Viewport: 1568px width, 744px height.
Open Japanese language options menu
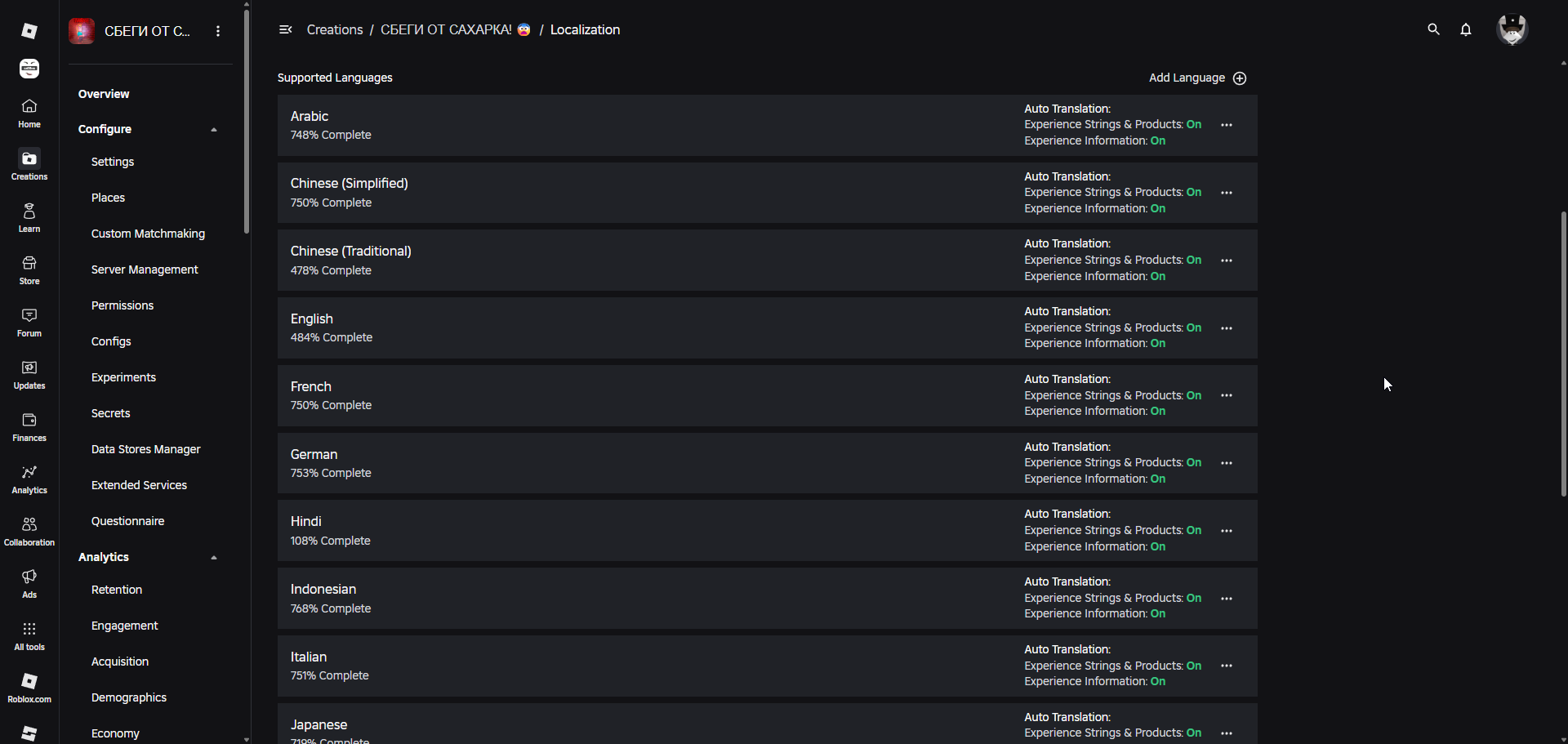coord(1227,733)
